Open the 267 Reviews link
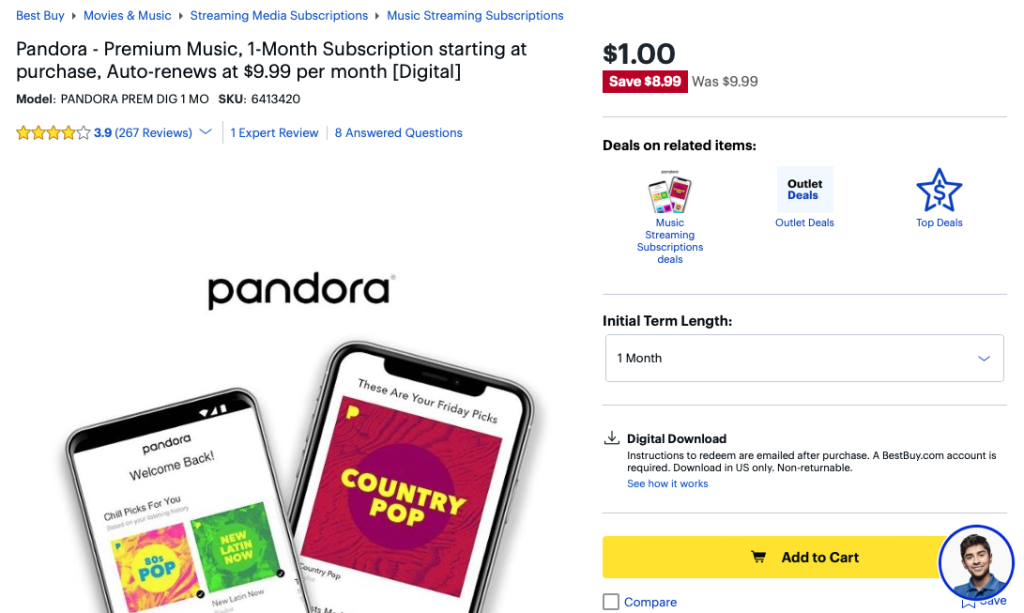Screen dimensions: 1024x613 tap(153, 133)
